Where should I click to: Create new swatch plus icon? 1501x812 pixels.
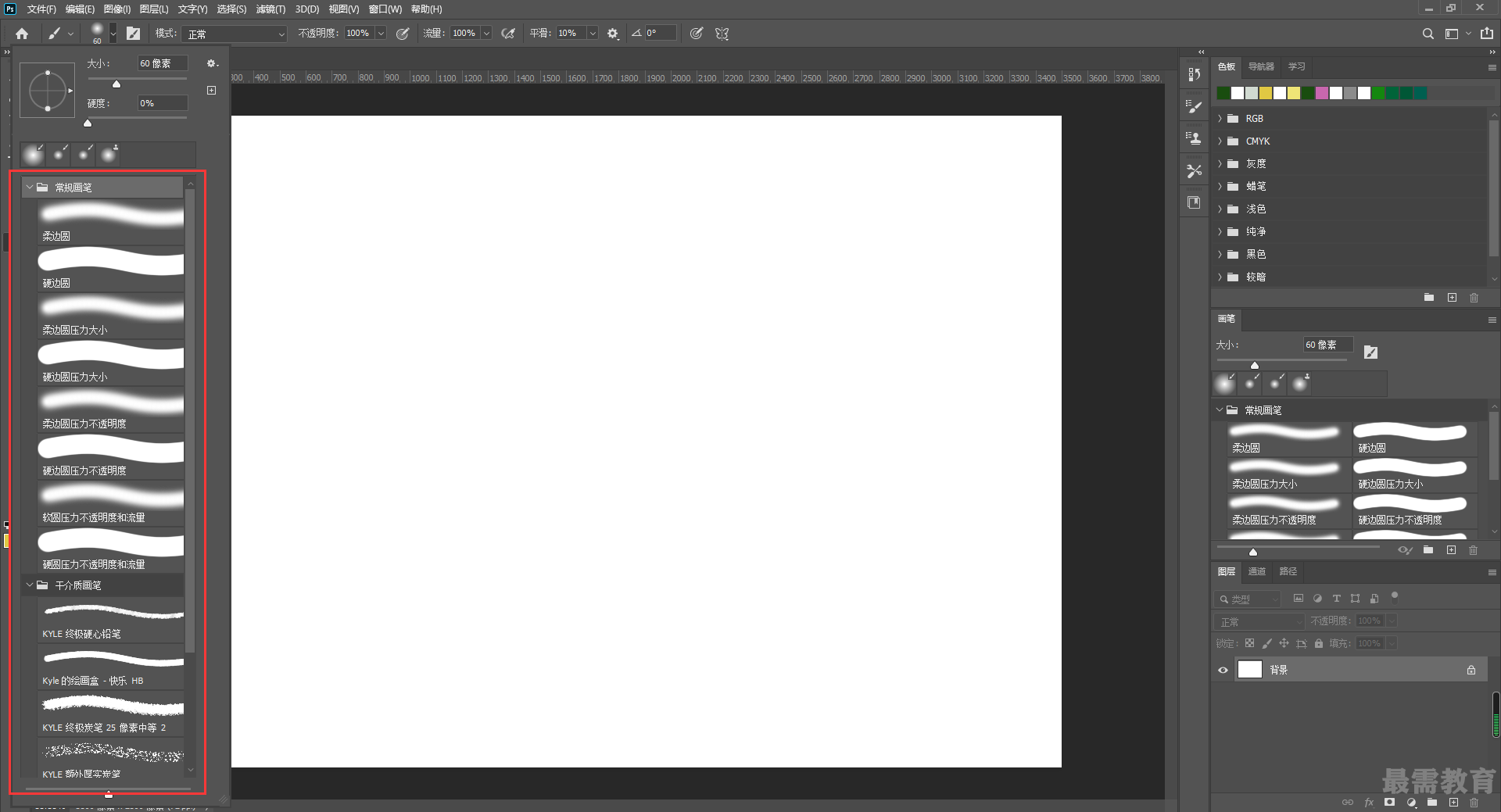[1452, 298]
